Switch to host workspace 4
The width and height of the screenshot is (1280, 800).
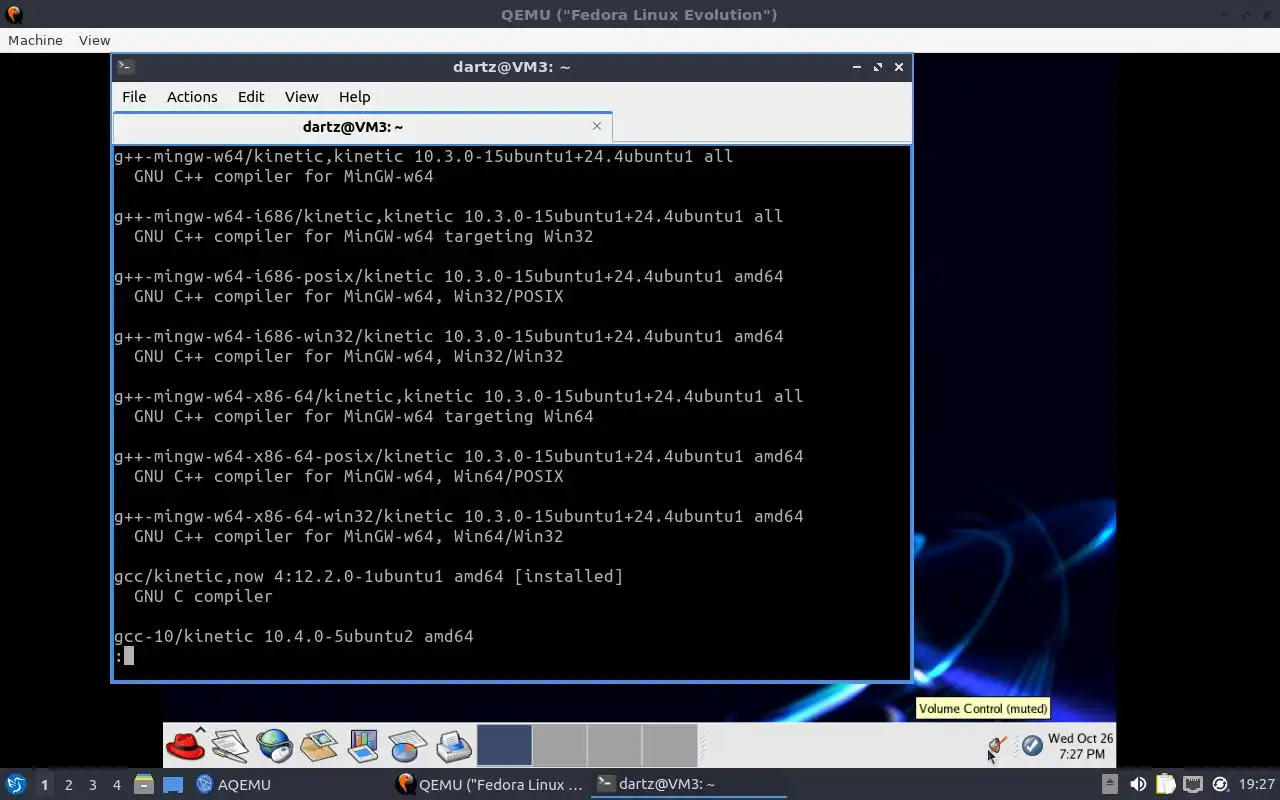(x=116, y=785)
